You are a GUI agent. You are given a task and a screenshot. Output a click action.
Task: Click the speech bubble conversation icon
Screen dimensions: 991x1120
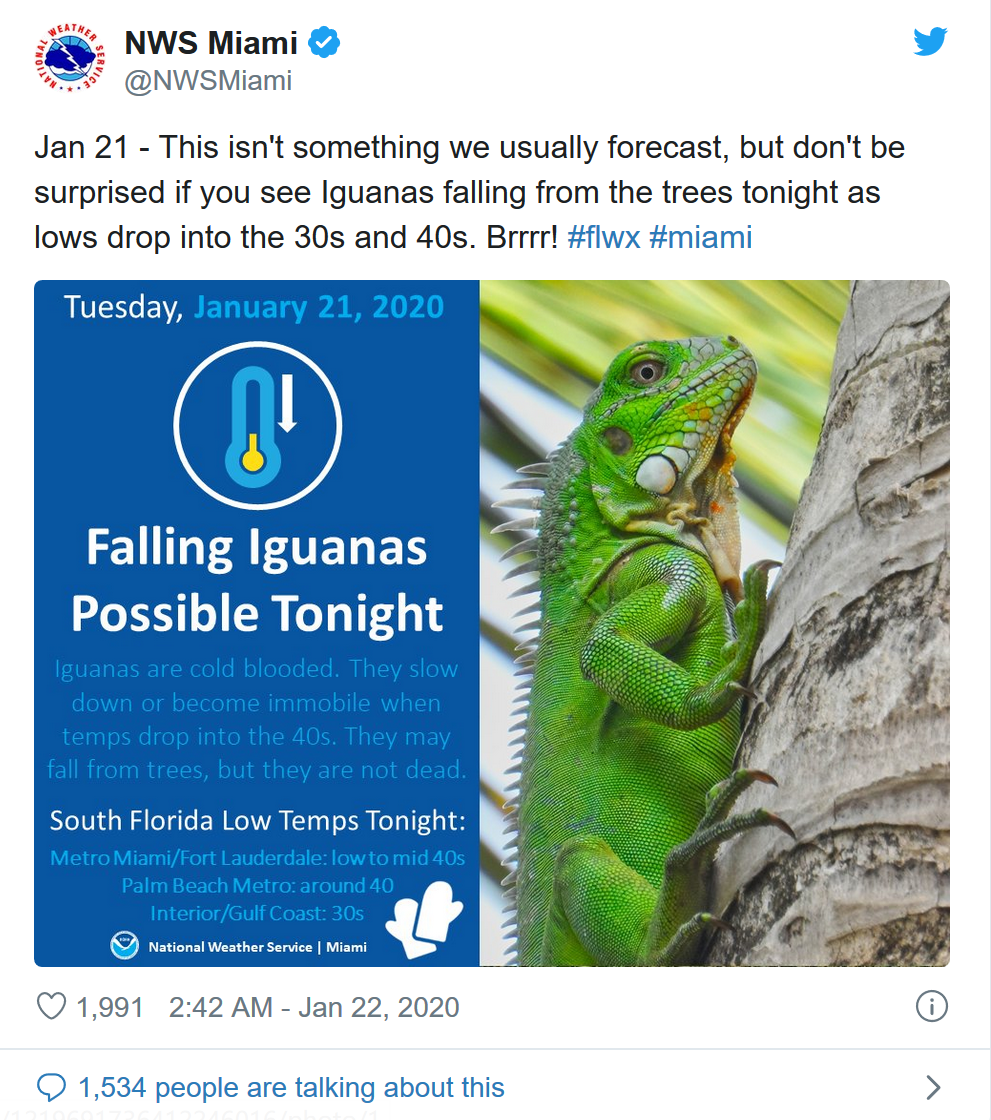tap(51, 1087)
